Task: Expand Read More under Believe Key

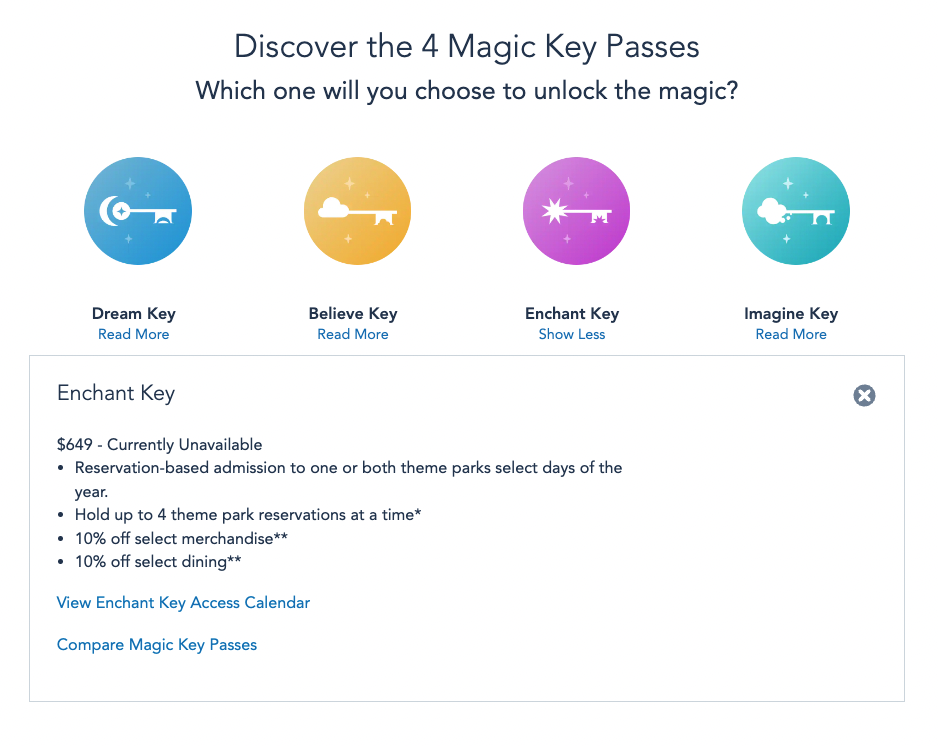Action: [x=352, y=334]
